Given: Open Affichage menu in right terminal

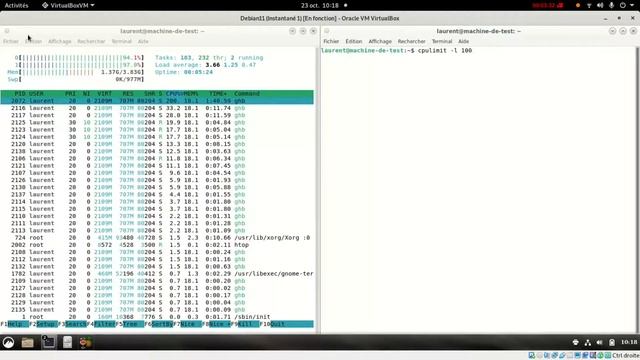Looking at the screenshot, I should point(380,41).
